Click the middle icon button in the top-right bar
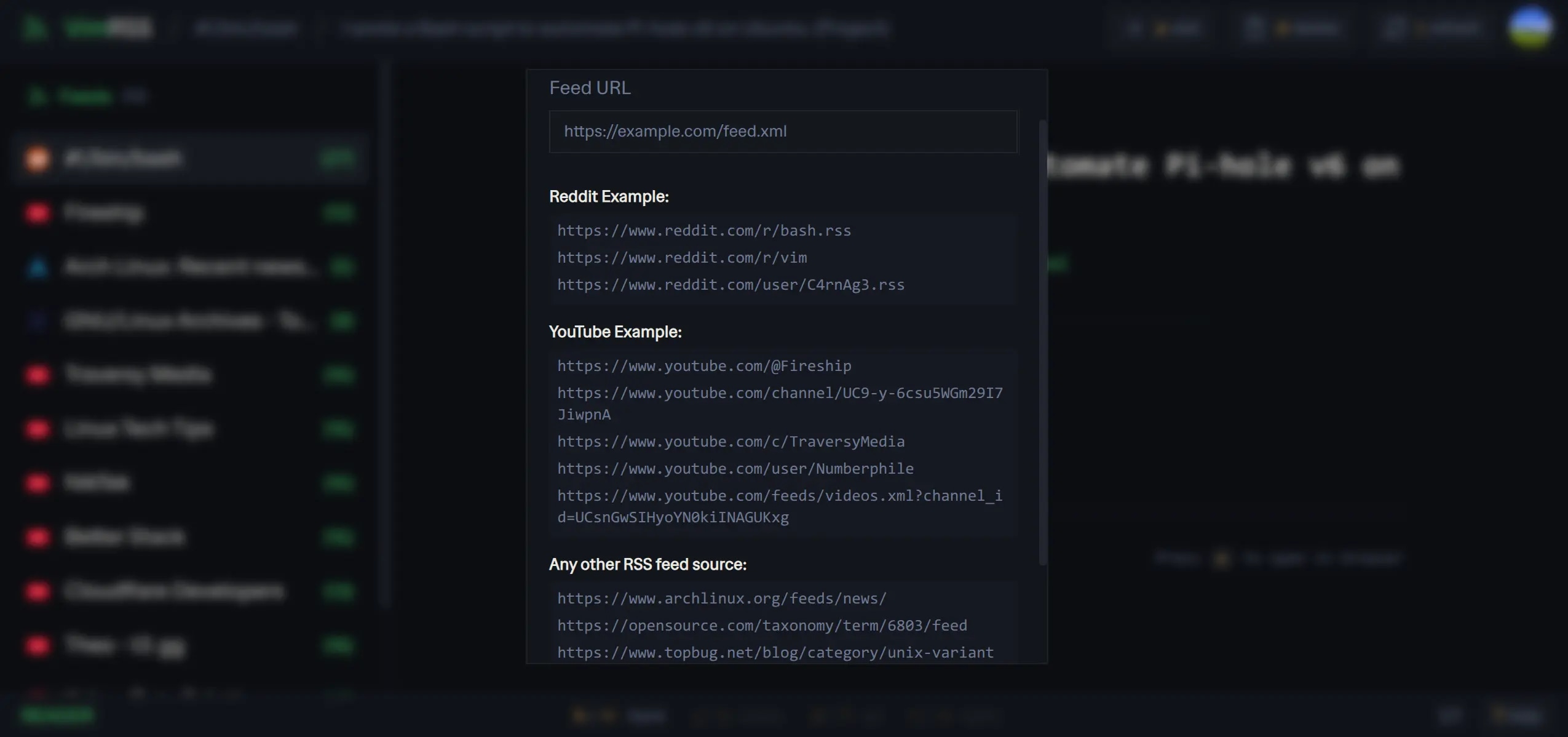The width and height of the screenshot is (1568, 737). point(1294,27)
